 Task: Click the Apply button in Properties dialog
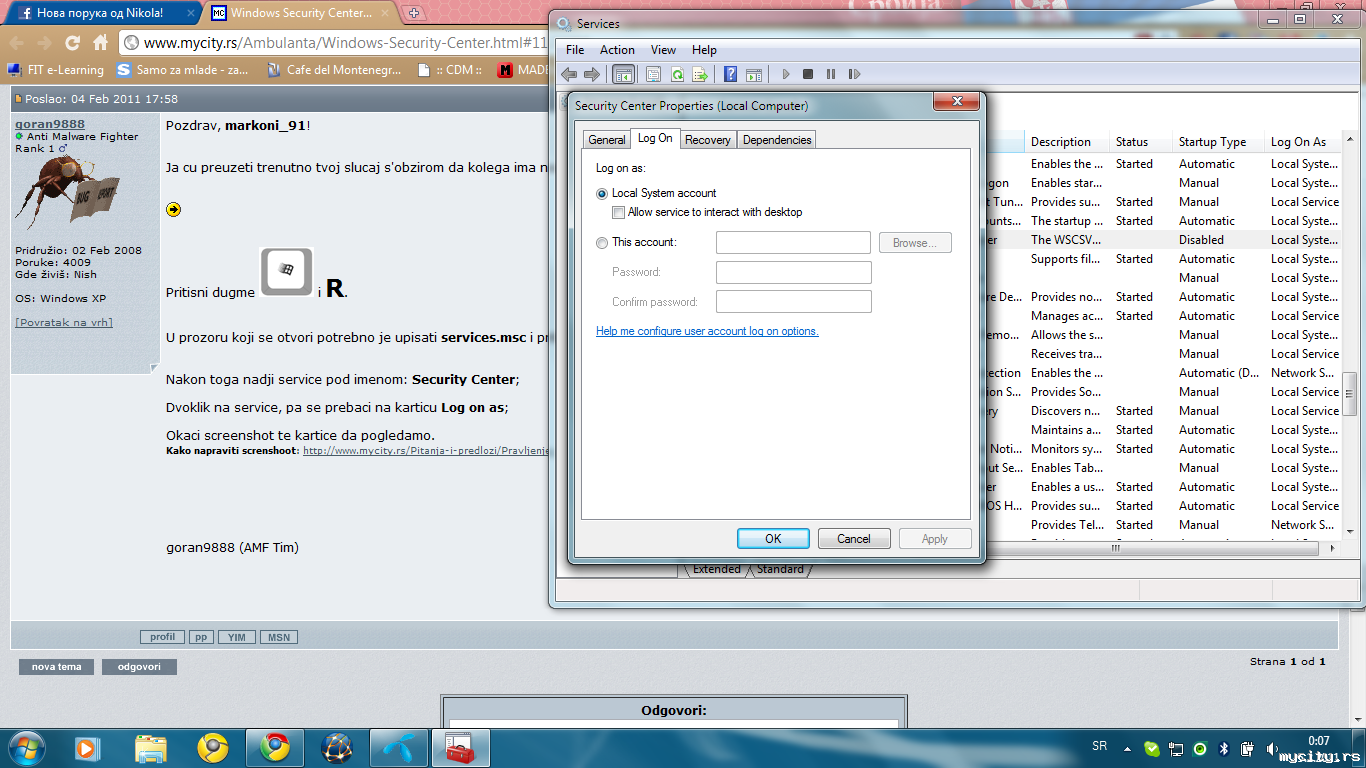[x=935, y=539]
